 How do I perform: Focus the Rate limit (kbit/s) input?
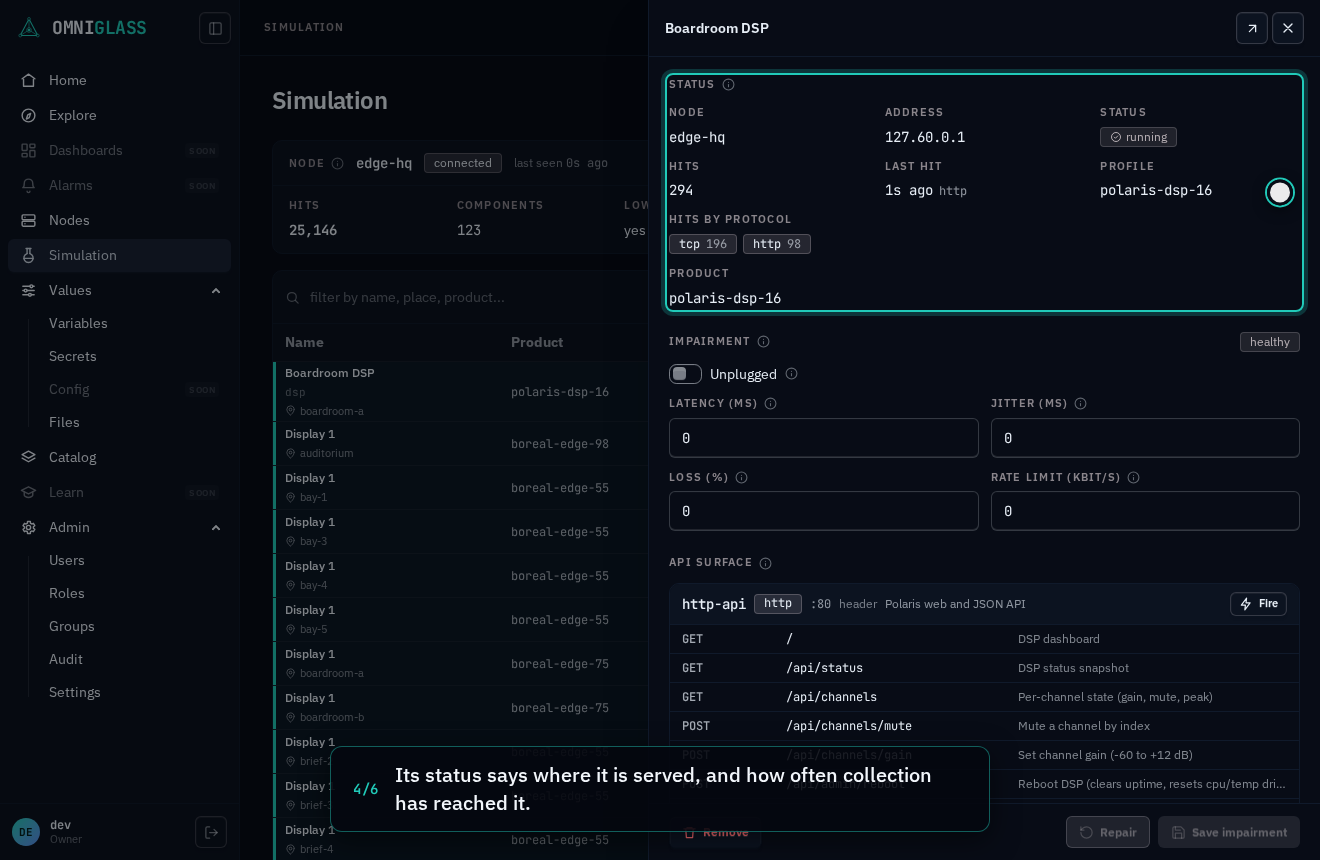[x=1145, y=511]
